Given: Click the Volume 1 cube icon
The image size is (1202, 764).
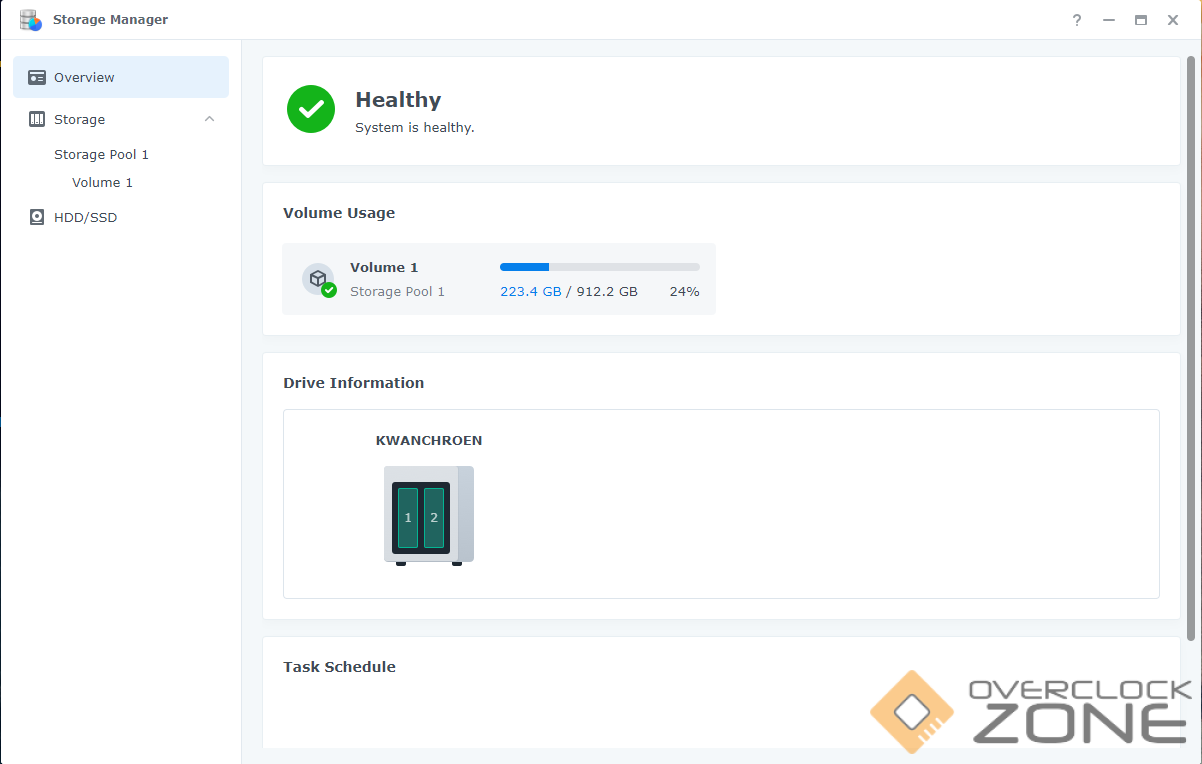Looking at the screenshot, I should [318, 279].
